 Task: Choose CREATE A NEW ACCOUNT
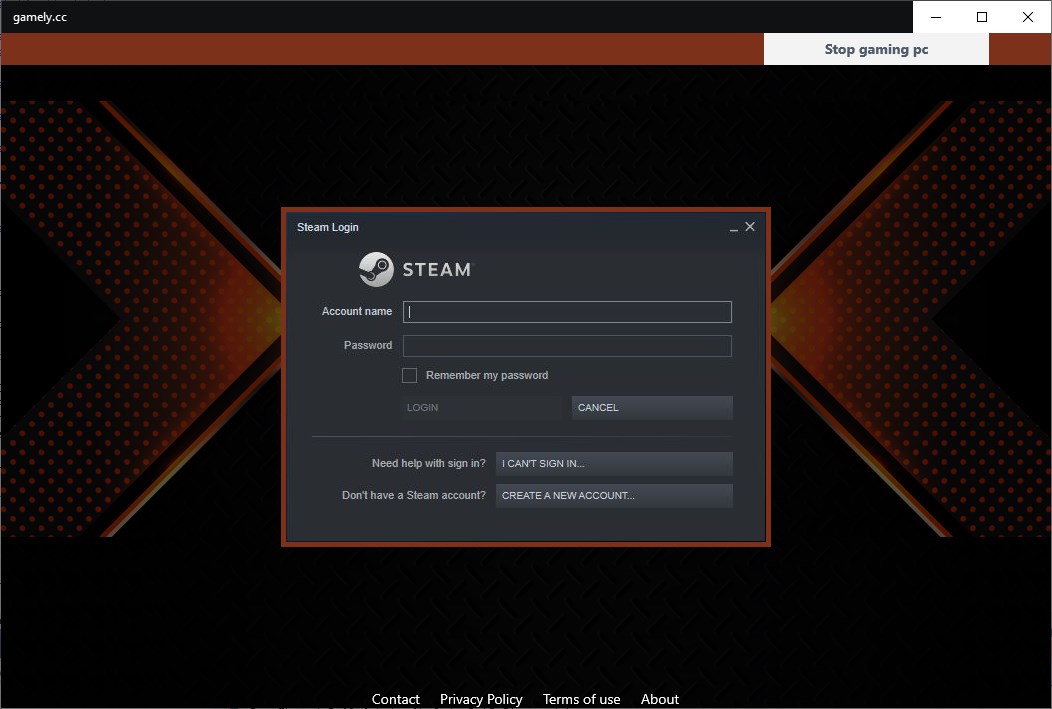[614, 496]
